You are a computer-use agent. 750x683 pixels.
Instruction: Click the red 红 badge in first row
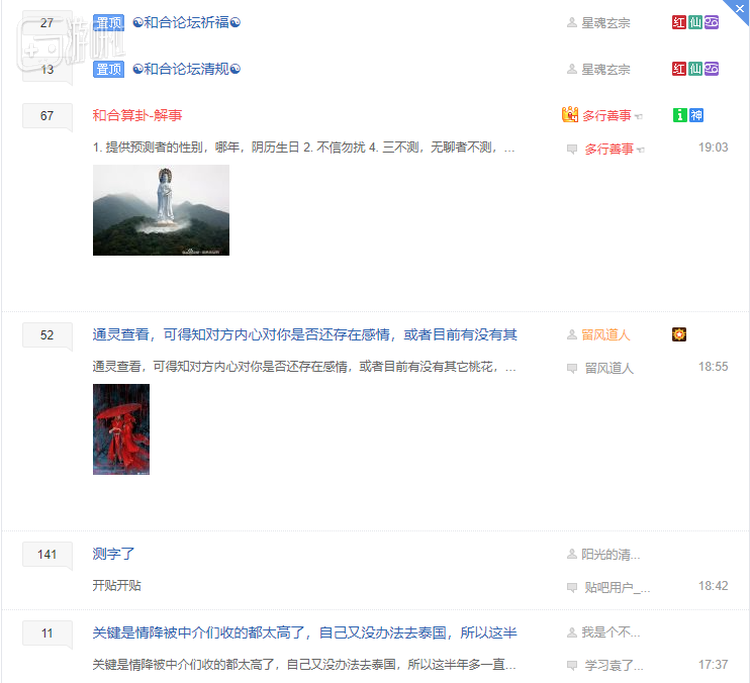click(x=679, y=22)
